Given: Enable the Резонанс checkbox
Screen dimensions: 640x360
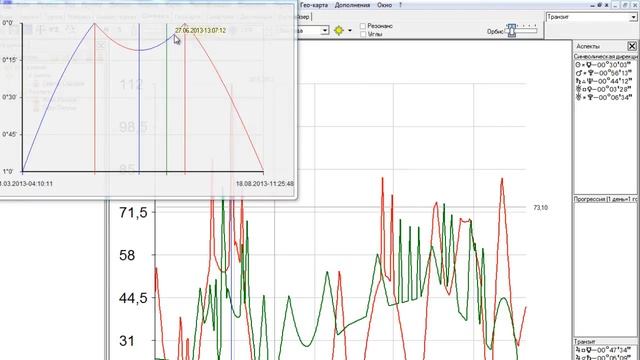Looking at the screenshot, I should pos(363,26).
